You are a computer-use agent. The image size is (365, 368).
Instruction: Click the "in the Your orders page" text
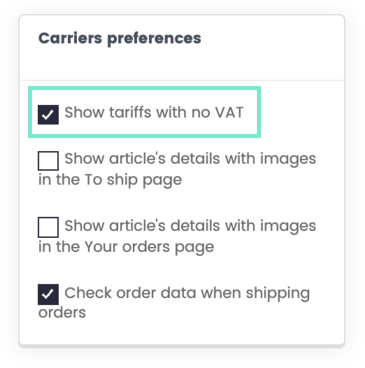(x=126, y=247)
